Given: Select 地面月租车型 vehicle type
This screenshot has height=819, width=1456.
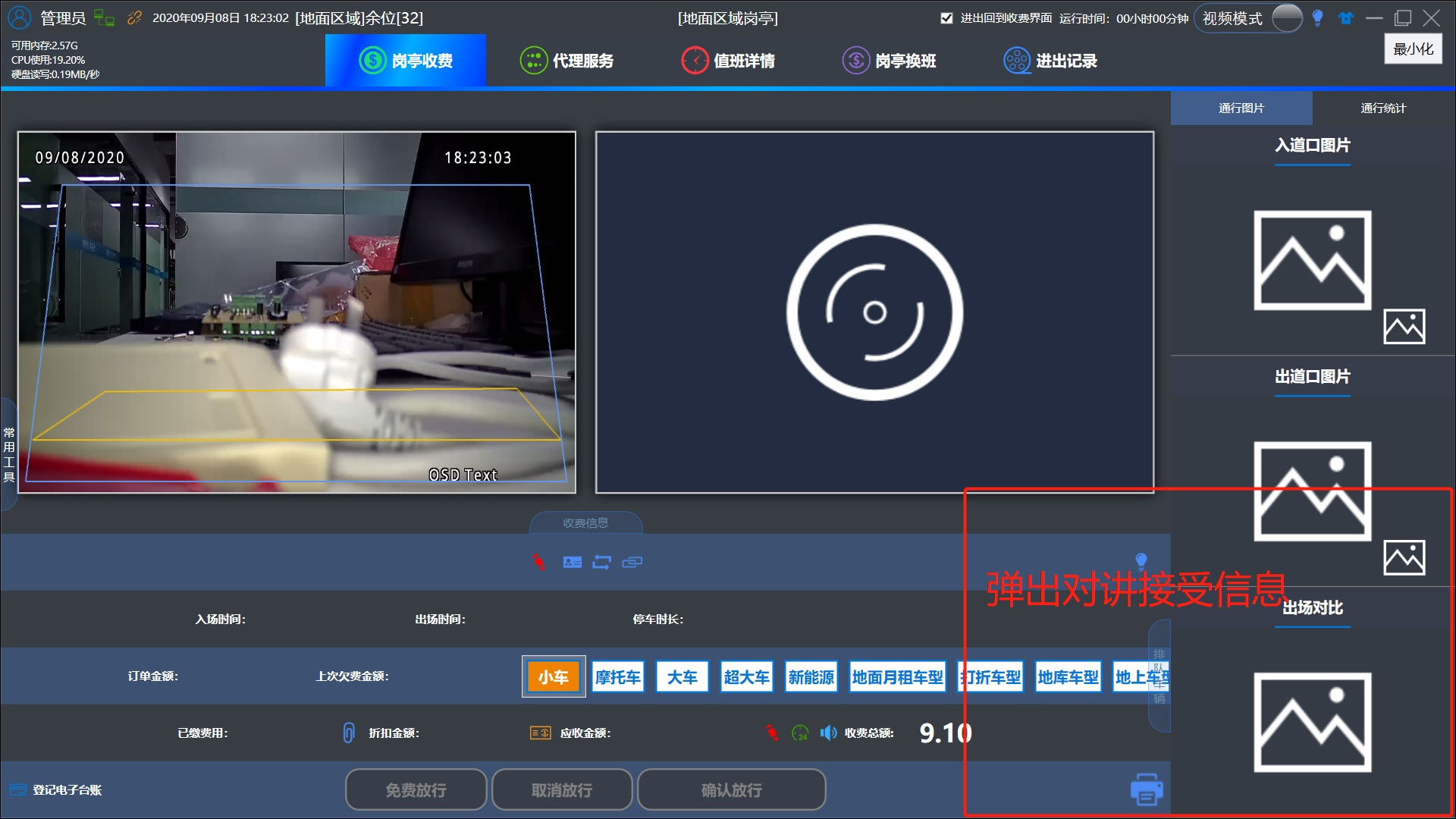Looking at the screenshot, I should (898, 676).
